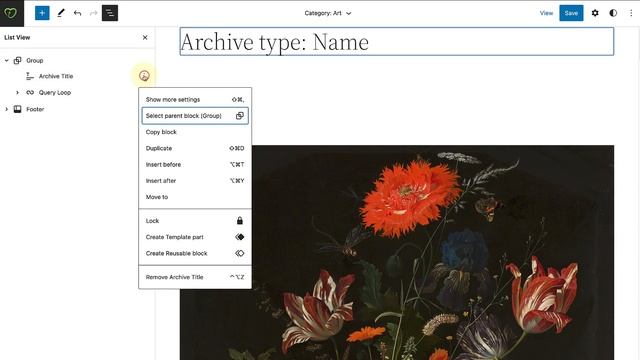Click the padlock icon beside Lock
Image resolution: width=640 pixels, height=360 pixels.
(x=240, y=221)
